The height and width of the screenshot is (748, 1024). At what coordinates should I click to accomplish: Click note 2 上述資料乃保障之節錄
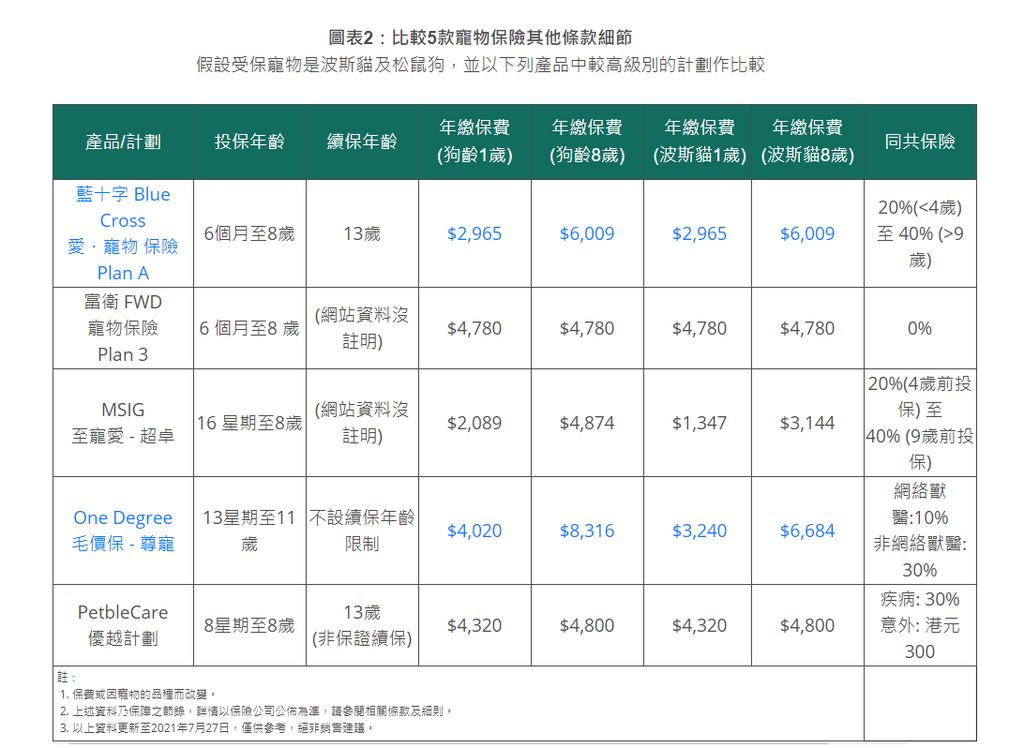pyautogui.click(x=256, y=711)
